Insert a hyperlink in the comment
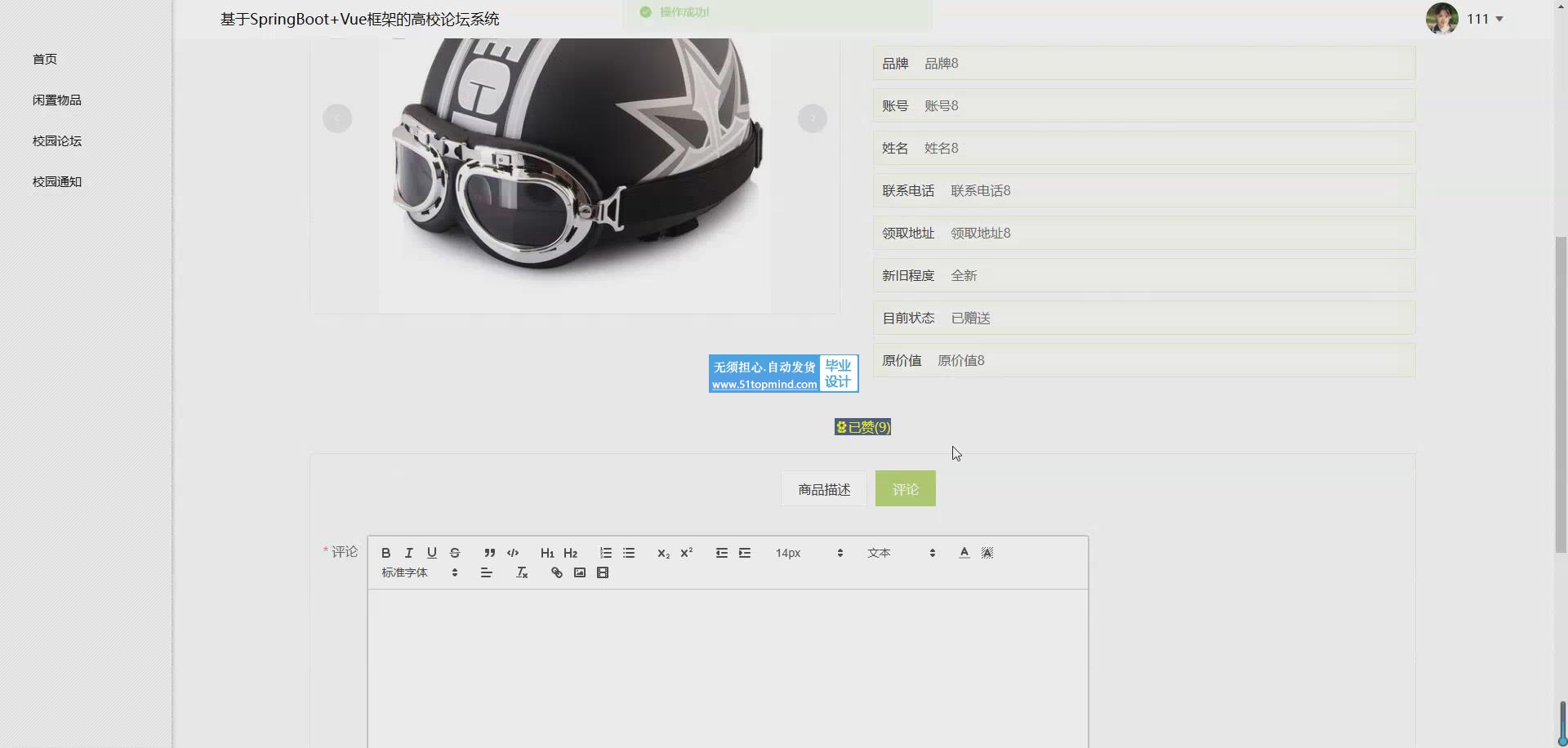Image resolution: width=1568 pixels, height=748 pixels. pos(556,573)
